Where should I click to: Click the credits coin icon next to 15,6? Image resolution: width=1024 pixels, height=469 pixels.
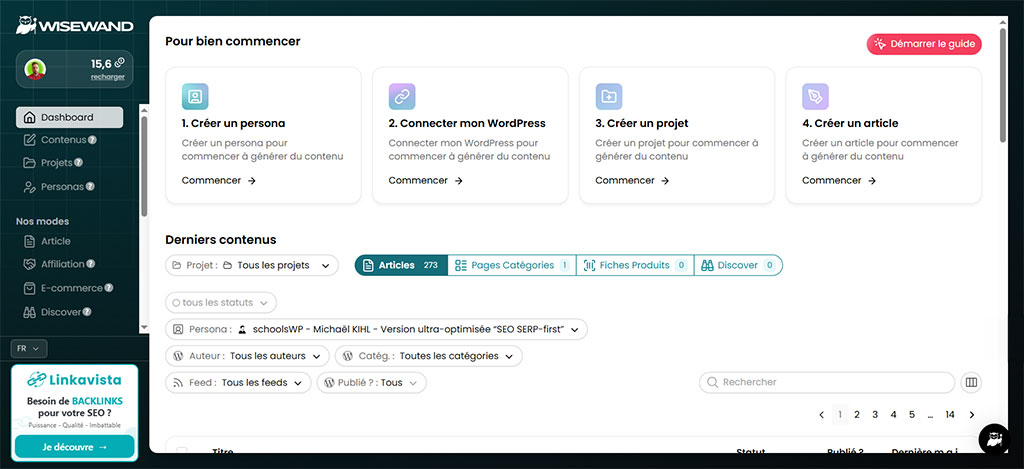pos(120,63)
